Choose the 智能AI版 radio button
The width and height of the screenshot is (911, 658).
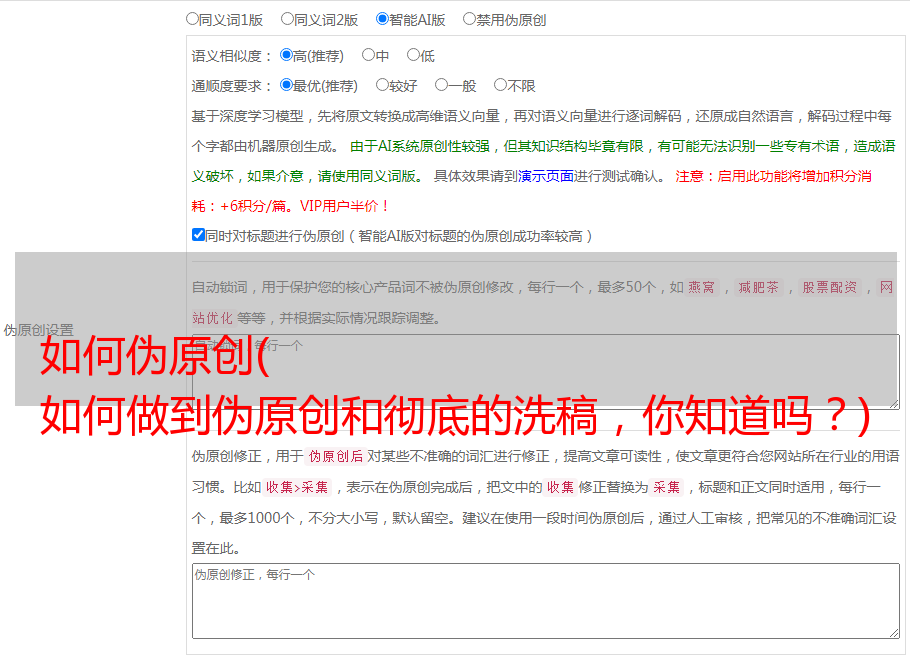[x=382, y=19]
